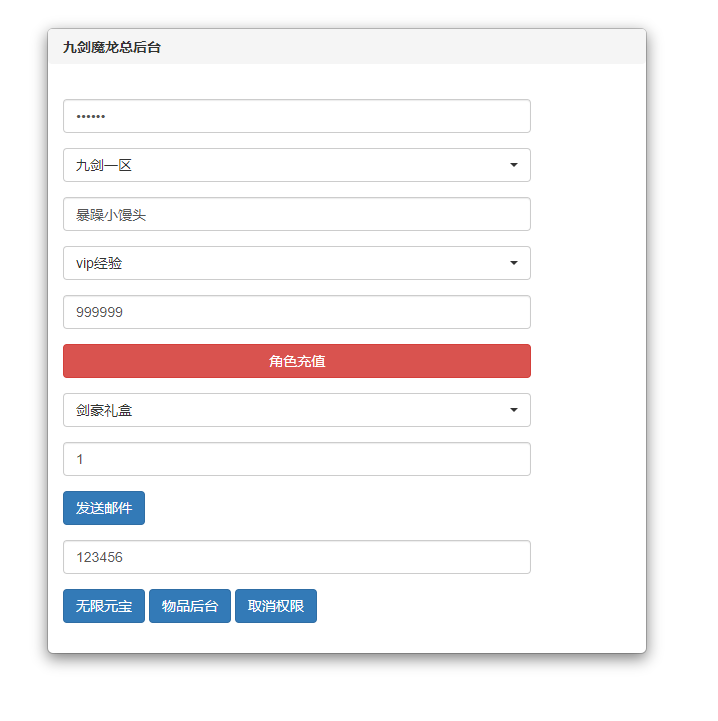The width and height of the screenshot is (718, 721).
Task: Expand the vip经验 recharge type dropdown
Action: tap(296, 263)
